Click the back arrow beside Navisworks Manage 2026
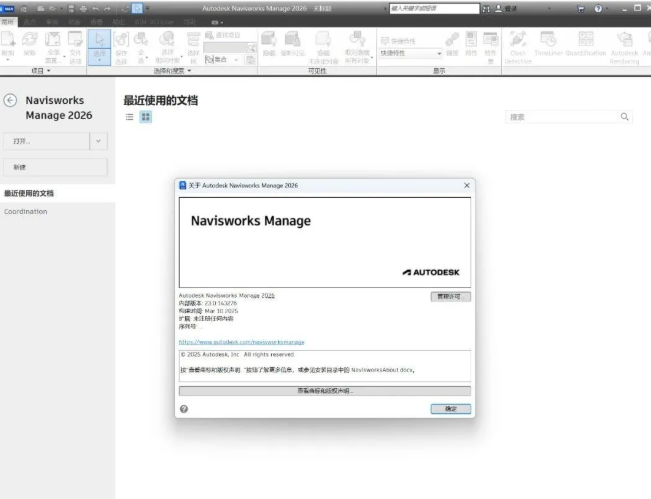651x499 pixels. point(10,100)
